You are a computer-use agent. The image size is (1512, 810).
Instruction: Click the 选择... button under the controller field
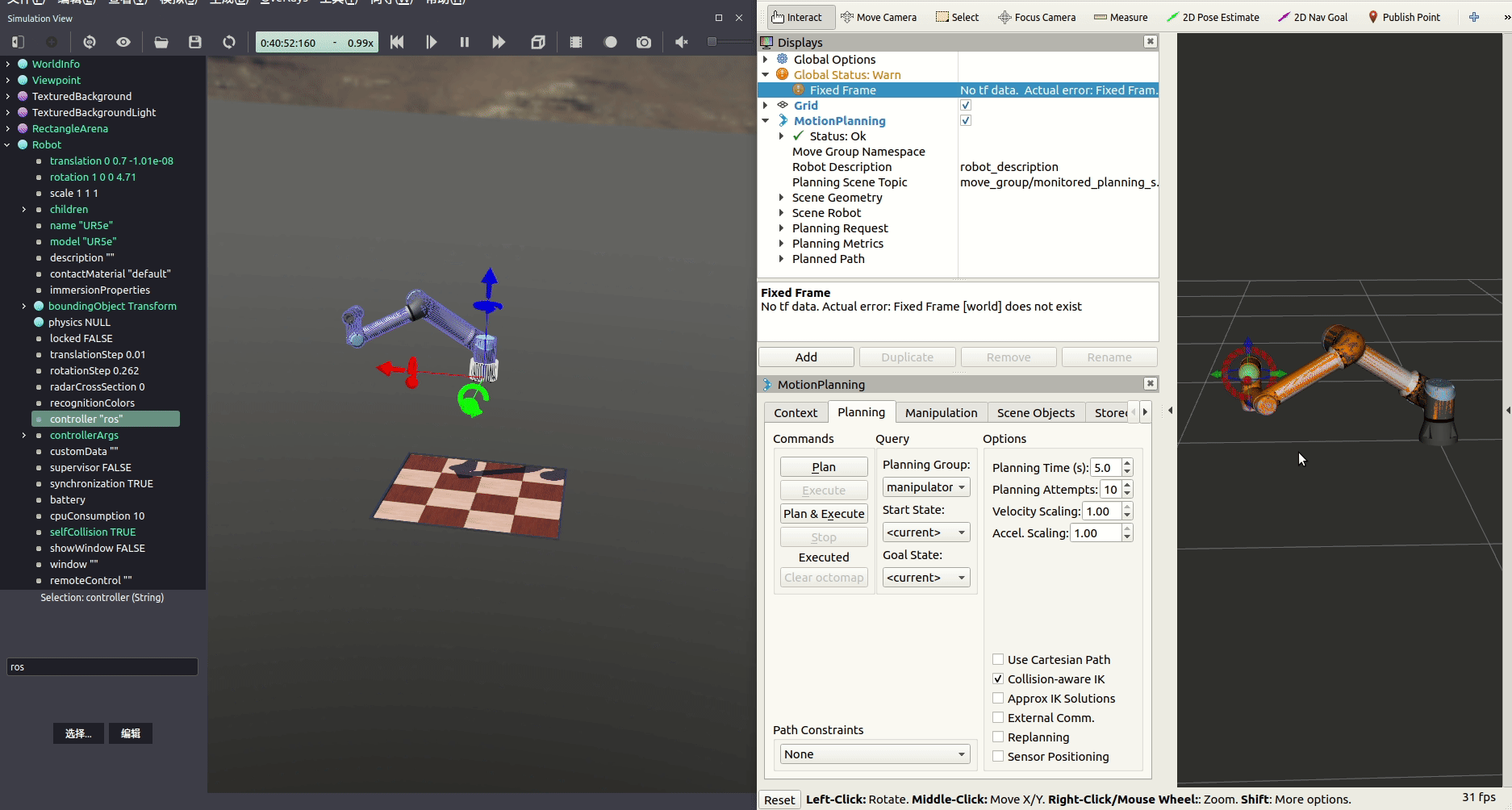(78, 733)
